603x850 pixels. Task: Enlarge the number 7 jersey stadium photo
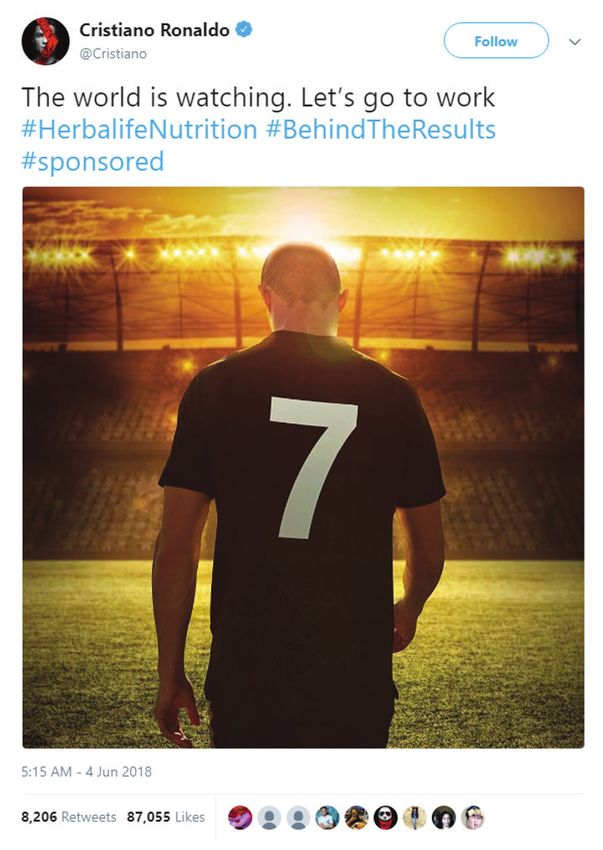tap(303, 467)
